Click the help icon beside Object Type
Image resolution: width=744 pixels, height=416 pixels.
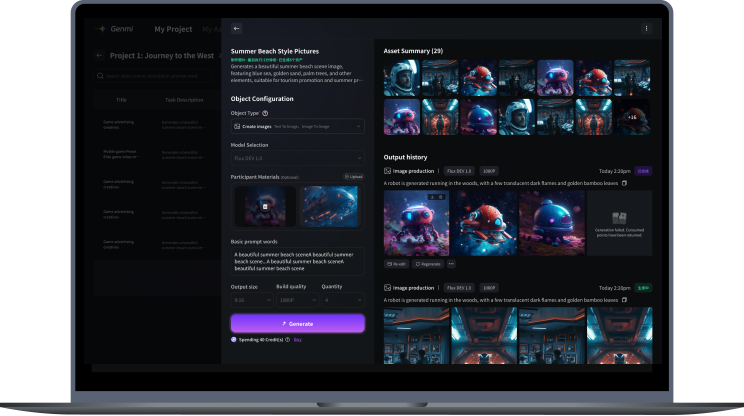point(265,113)
